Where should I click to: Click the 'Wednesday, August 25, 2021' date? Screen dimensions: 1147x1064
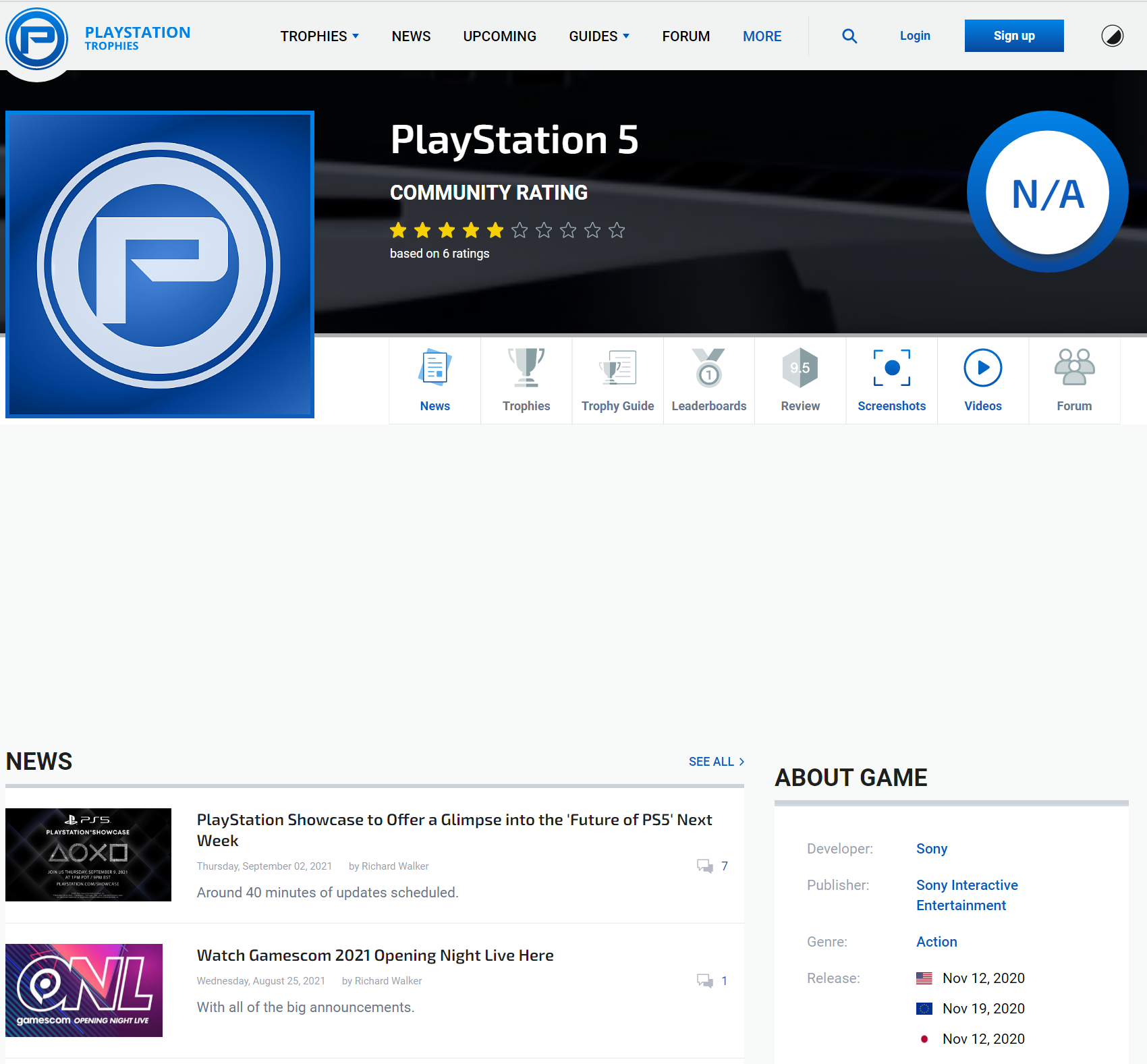pyautogui.click(x=261, y=981)
